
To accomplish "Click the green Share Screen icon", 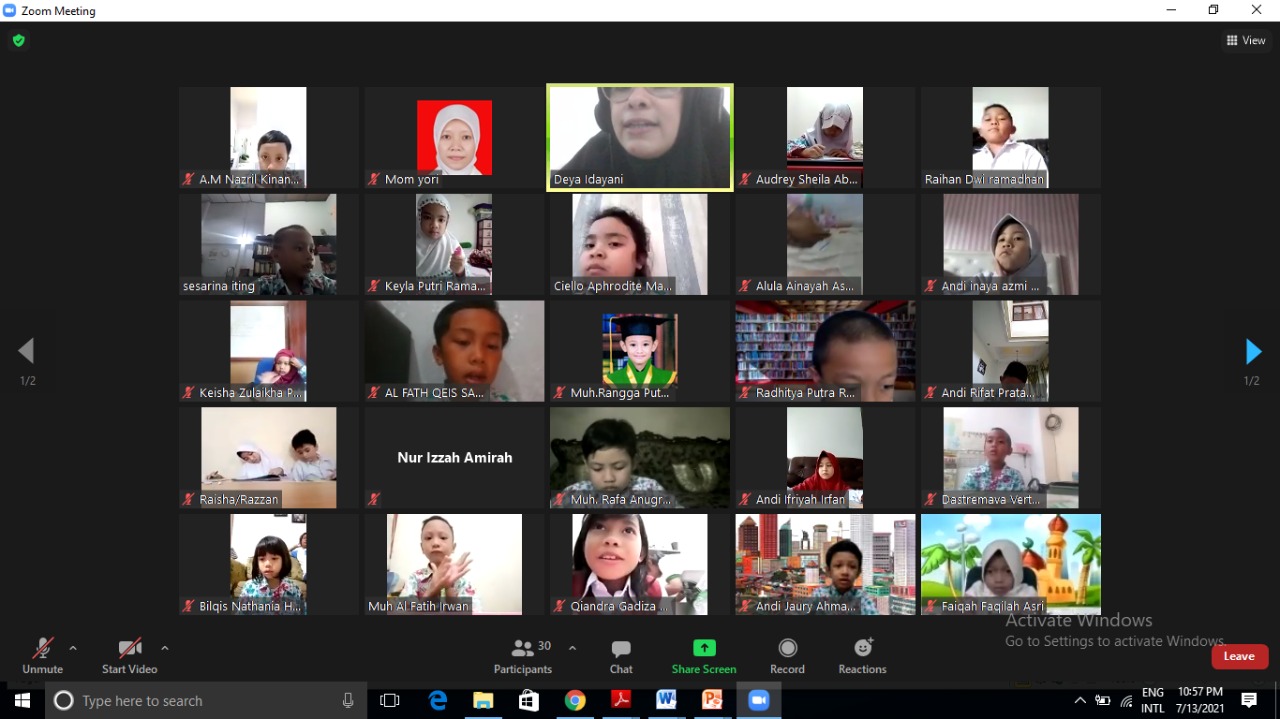I will (x=704, y=649).
